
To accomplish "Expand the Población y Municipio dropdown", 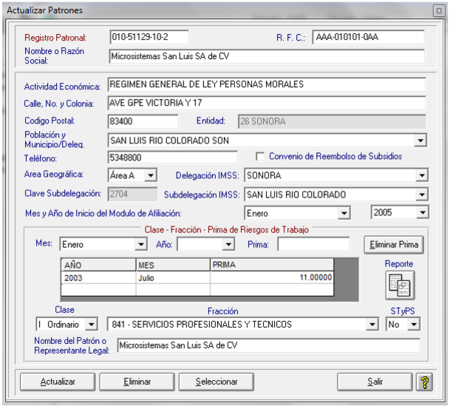I will pos(420,140).
